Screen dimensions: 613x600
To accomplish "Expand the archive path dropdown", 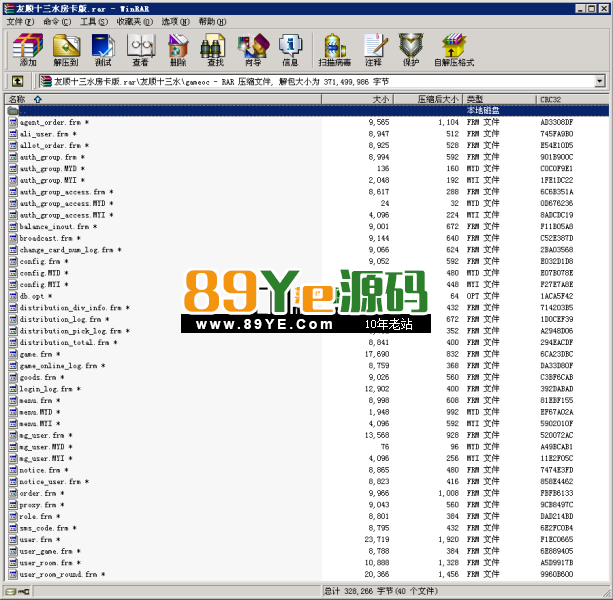I will pos(599,81).
